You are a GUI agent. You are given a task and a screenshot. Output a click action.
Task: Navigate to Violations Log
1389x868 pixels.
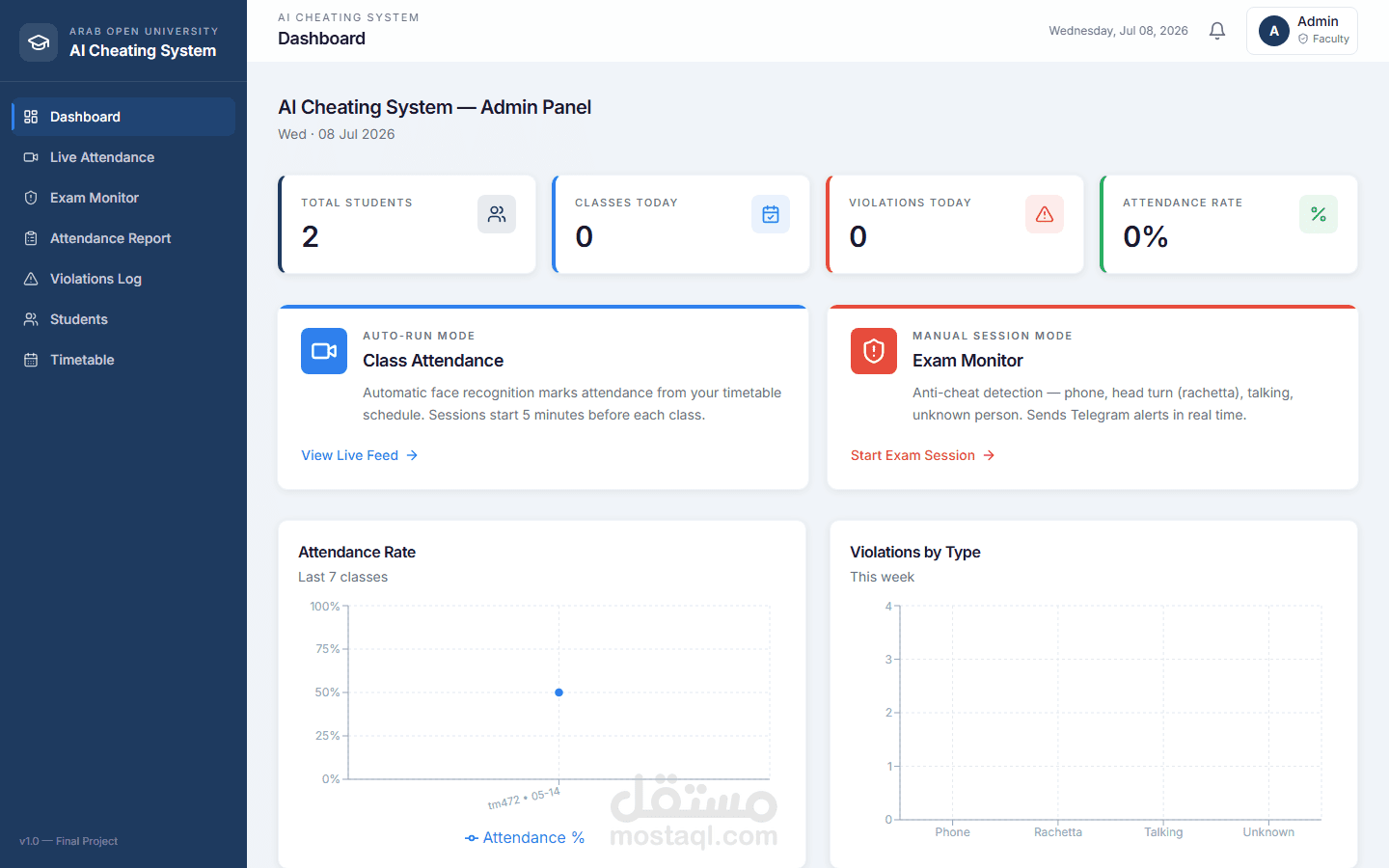[123, 279]
